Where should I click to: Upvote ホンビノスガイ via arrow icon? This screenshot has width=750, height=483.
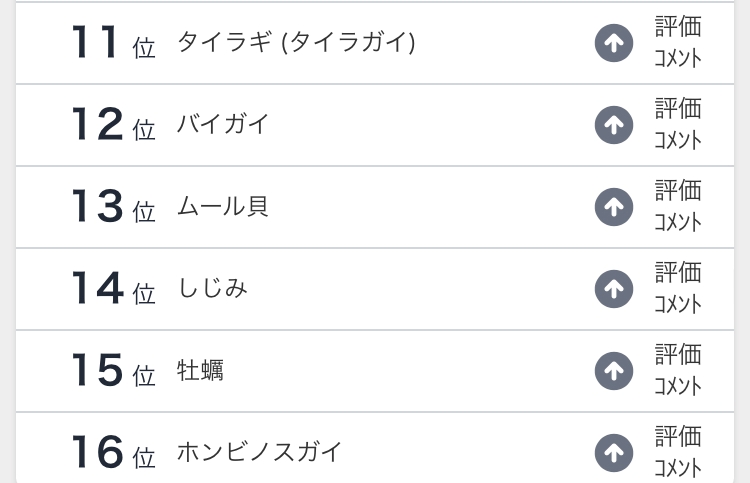tap(614, 453)
